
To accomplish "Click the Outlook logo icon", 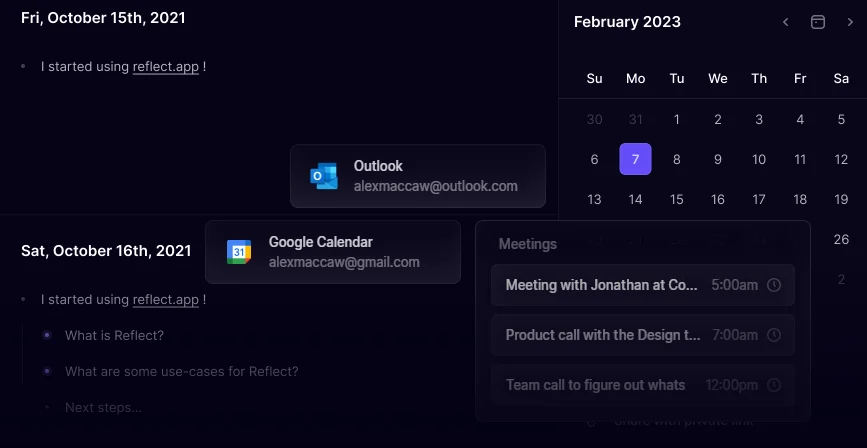I will pos(323,176).
